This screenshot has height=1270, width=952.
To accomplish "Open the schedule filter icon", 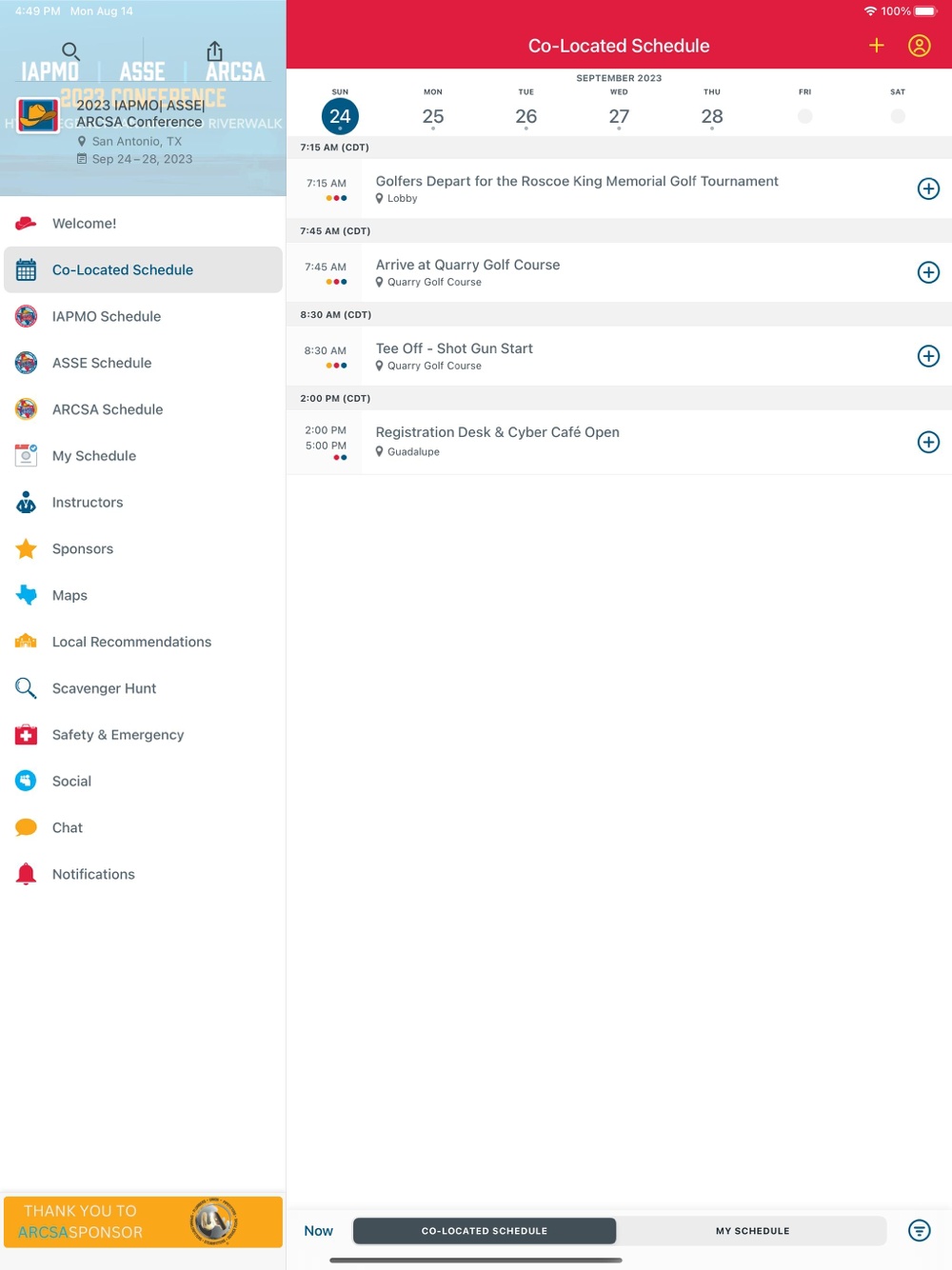I will 920,1231.
